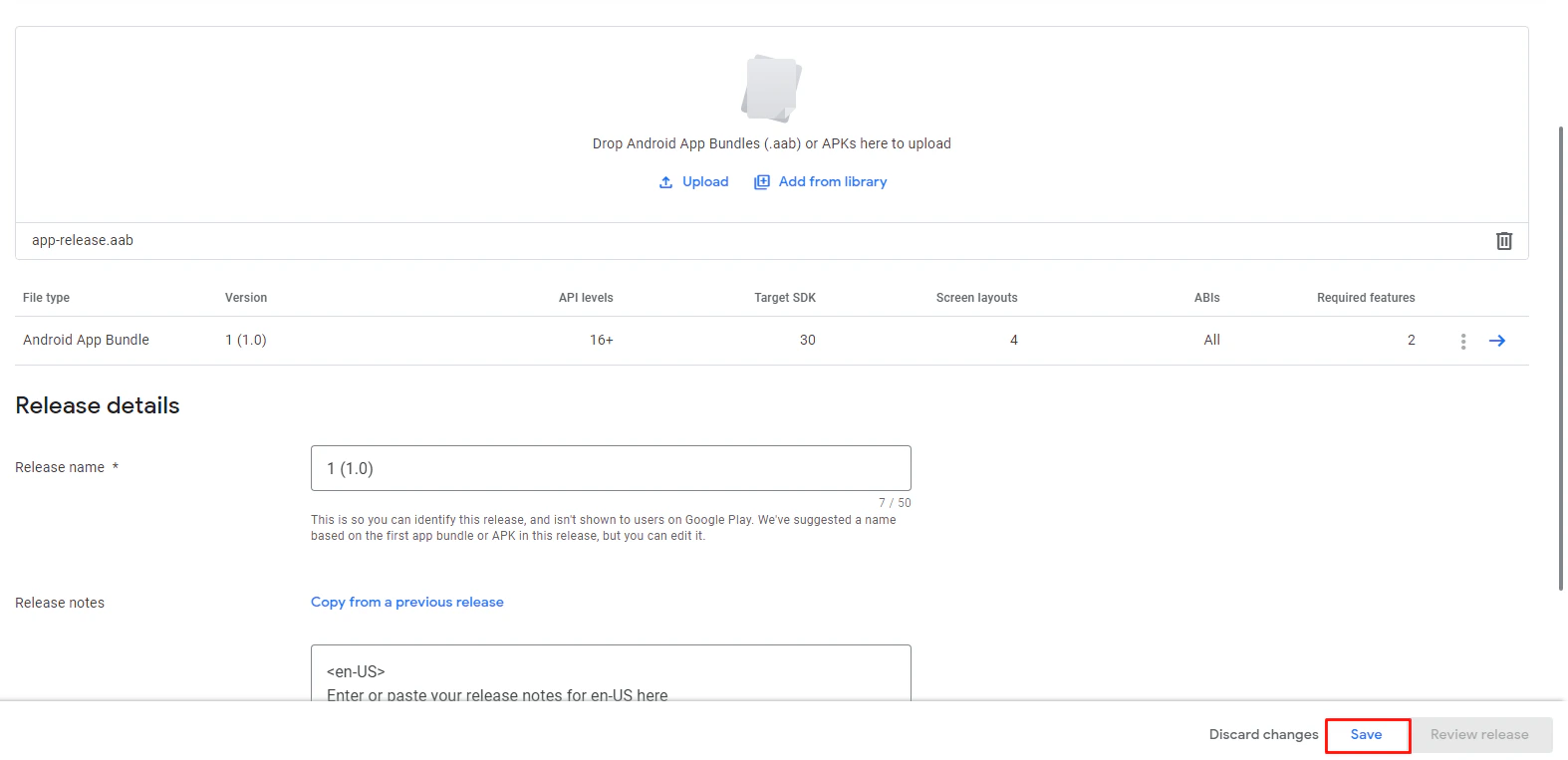Click the version value 1 (1.0) in table
The image size is (1568, 760).
pos(246,340)
